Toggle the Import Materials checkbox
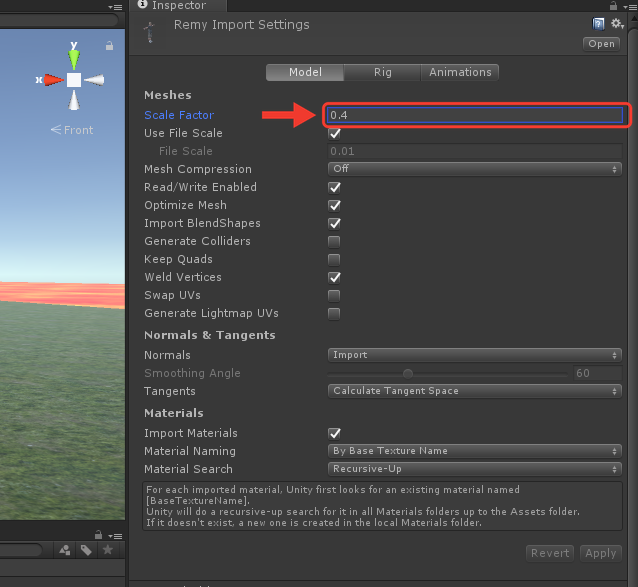Screen dimensions: 638x587 click(x=334, y=433)
